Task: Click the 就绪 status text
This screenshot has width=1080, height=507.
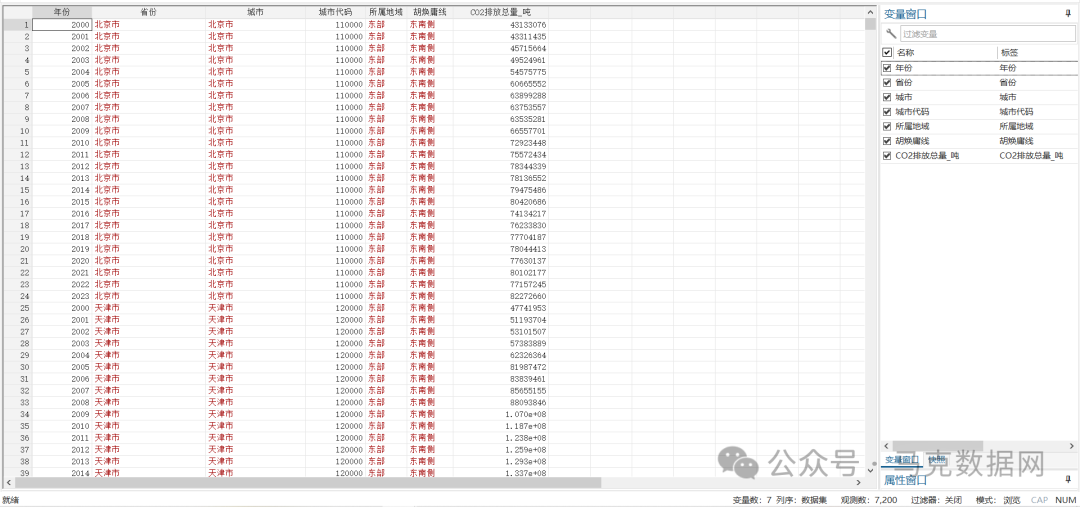Action: (10, 499)
